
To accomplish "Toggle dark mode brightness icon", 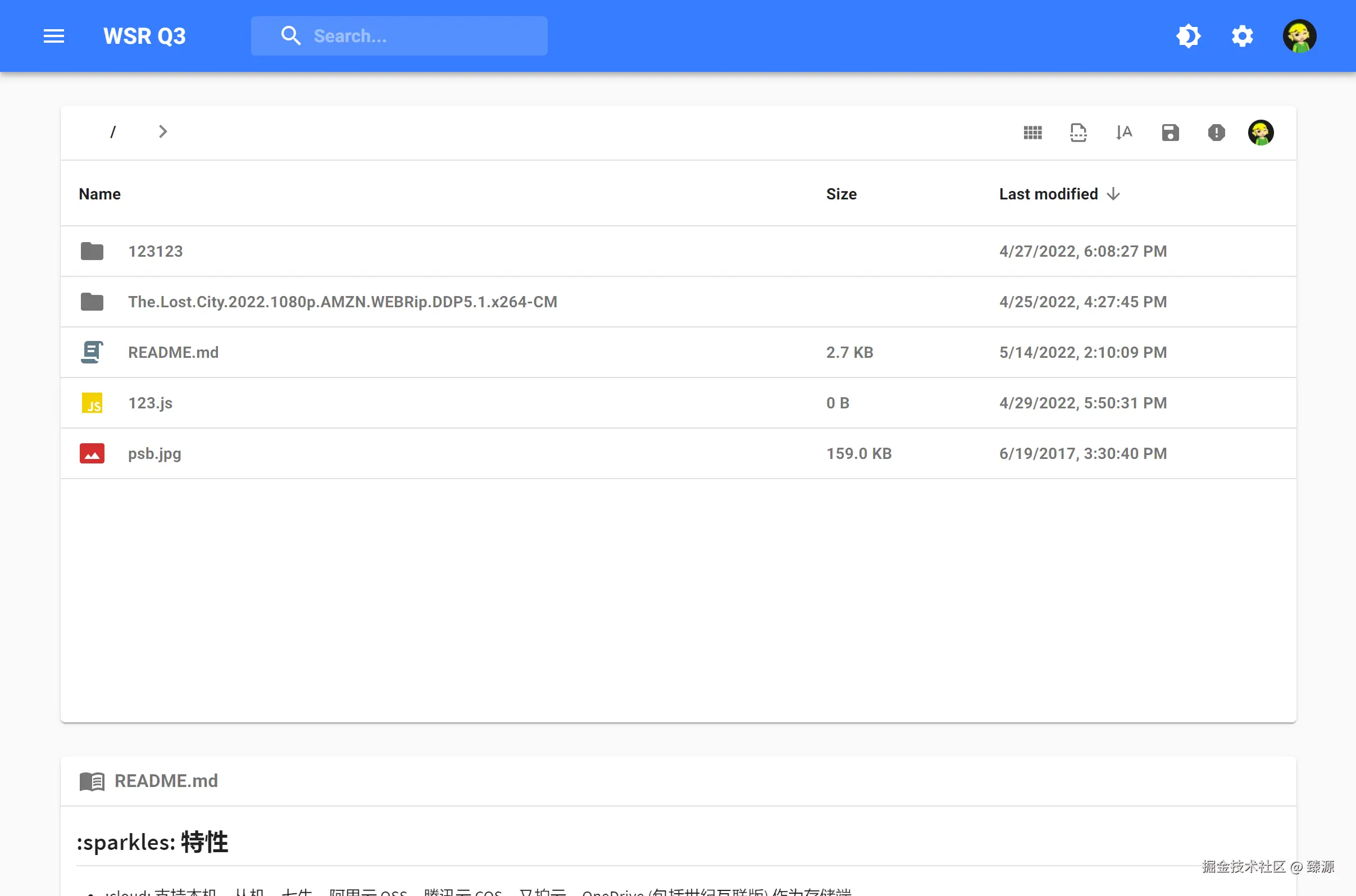I will point(1188,36).
